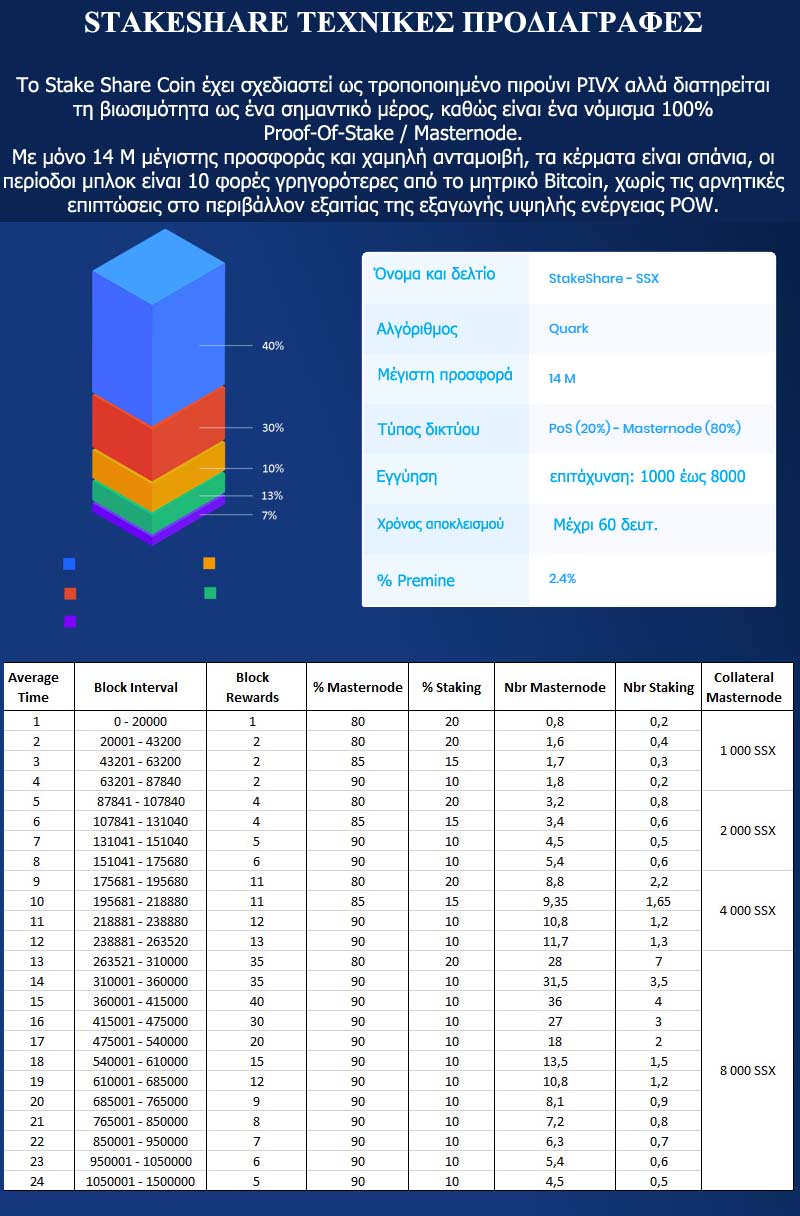
Task: Click the % Staking column header
Action: point(451,687)
